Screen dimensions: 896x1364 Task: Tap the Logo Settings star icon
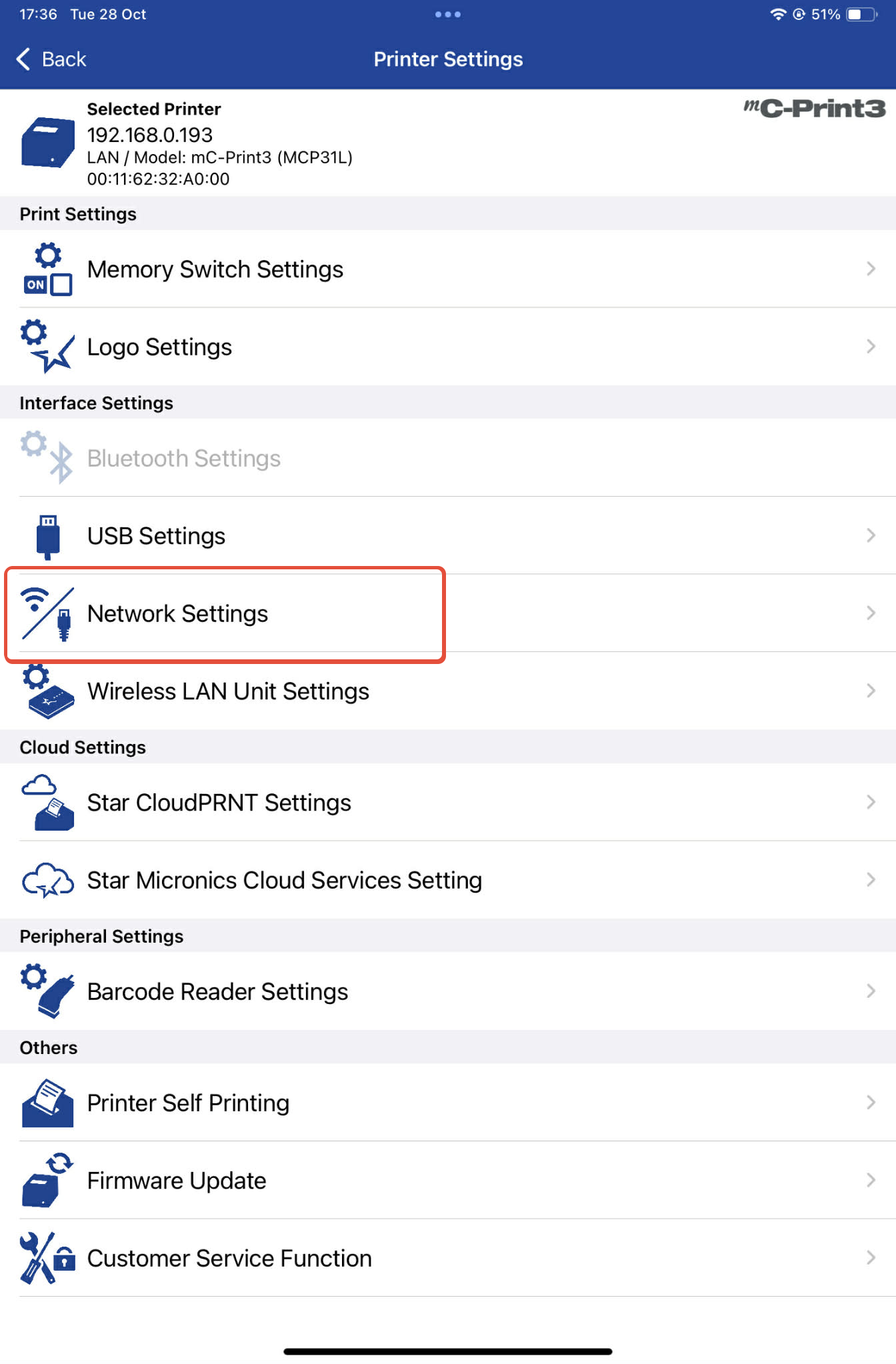(x=47, y=347)
